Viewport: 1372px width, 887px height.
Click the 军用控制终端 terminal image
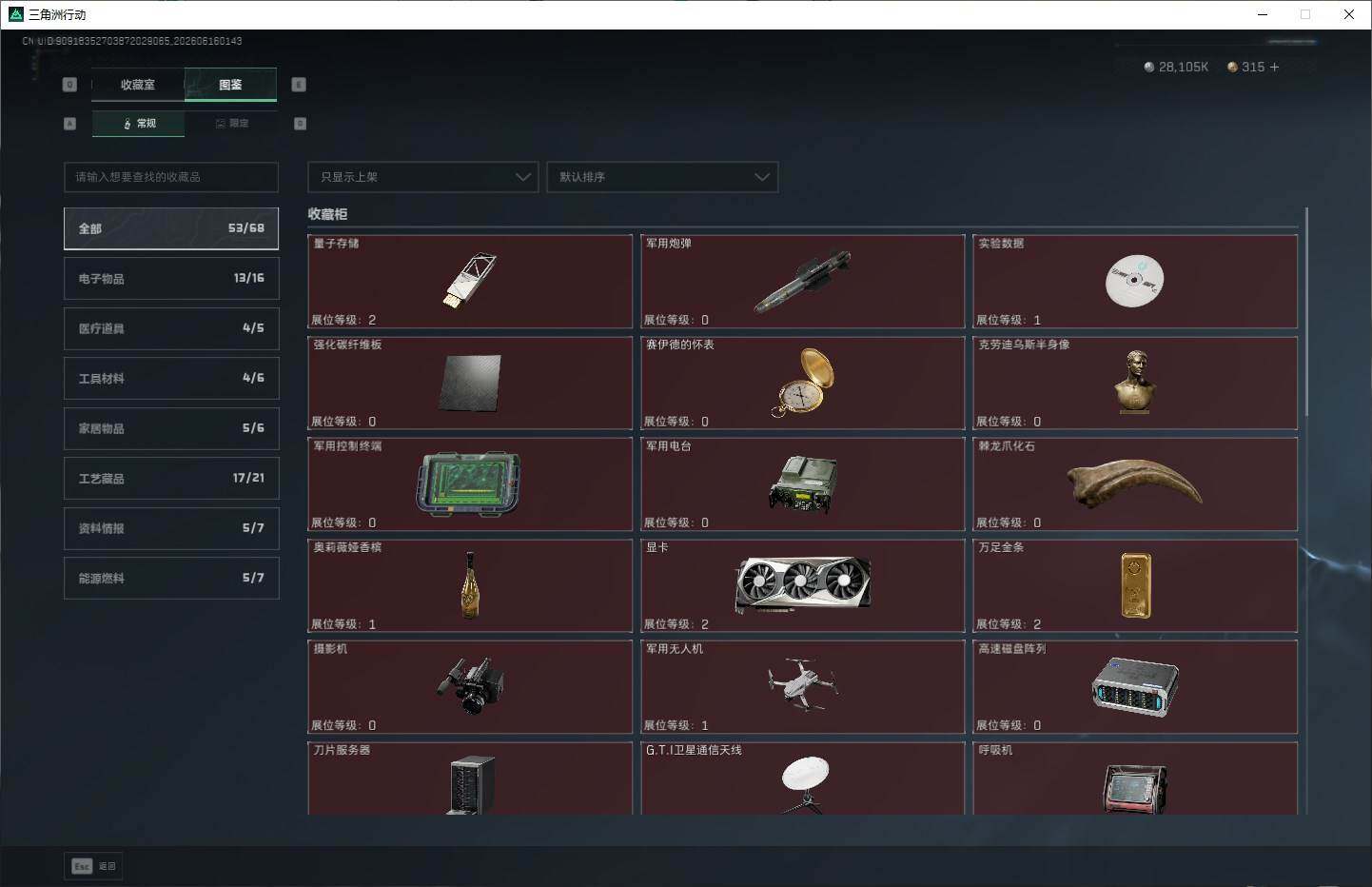[x=469, y=483]
